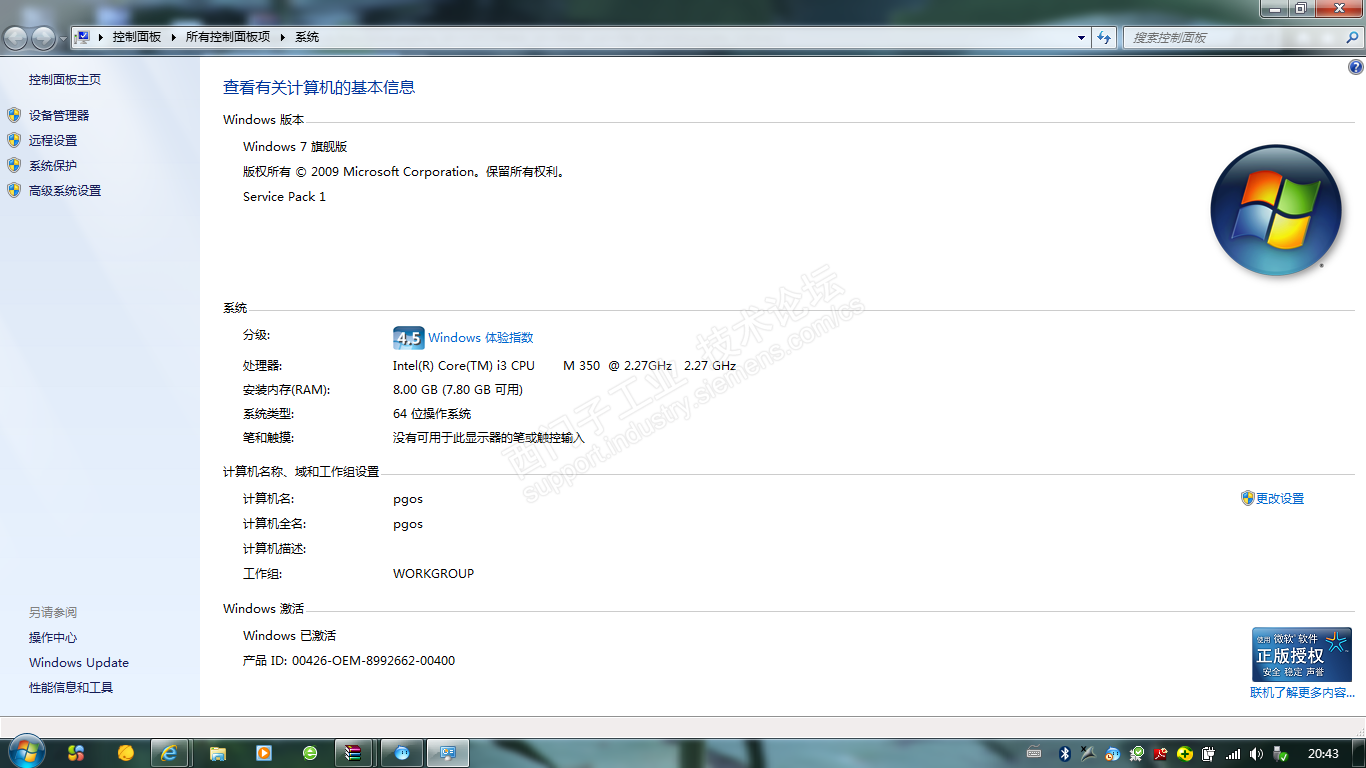Click the blue chat tray icon with clock
Screen dimensions: 1366x768
(x=1113, y=754)
